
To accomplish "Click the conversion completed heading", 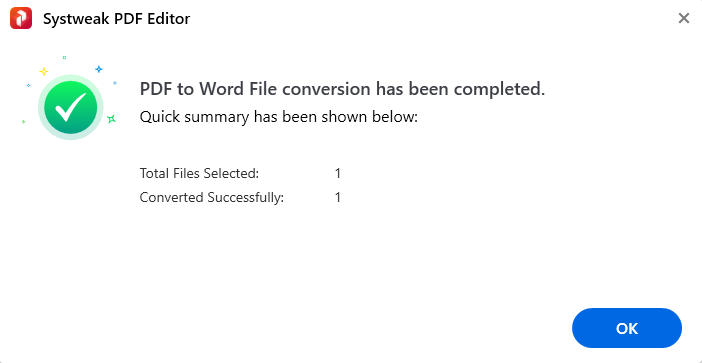I will [x=342, y=89].
